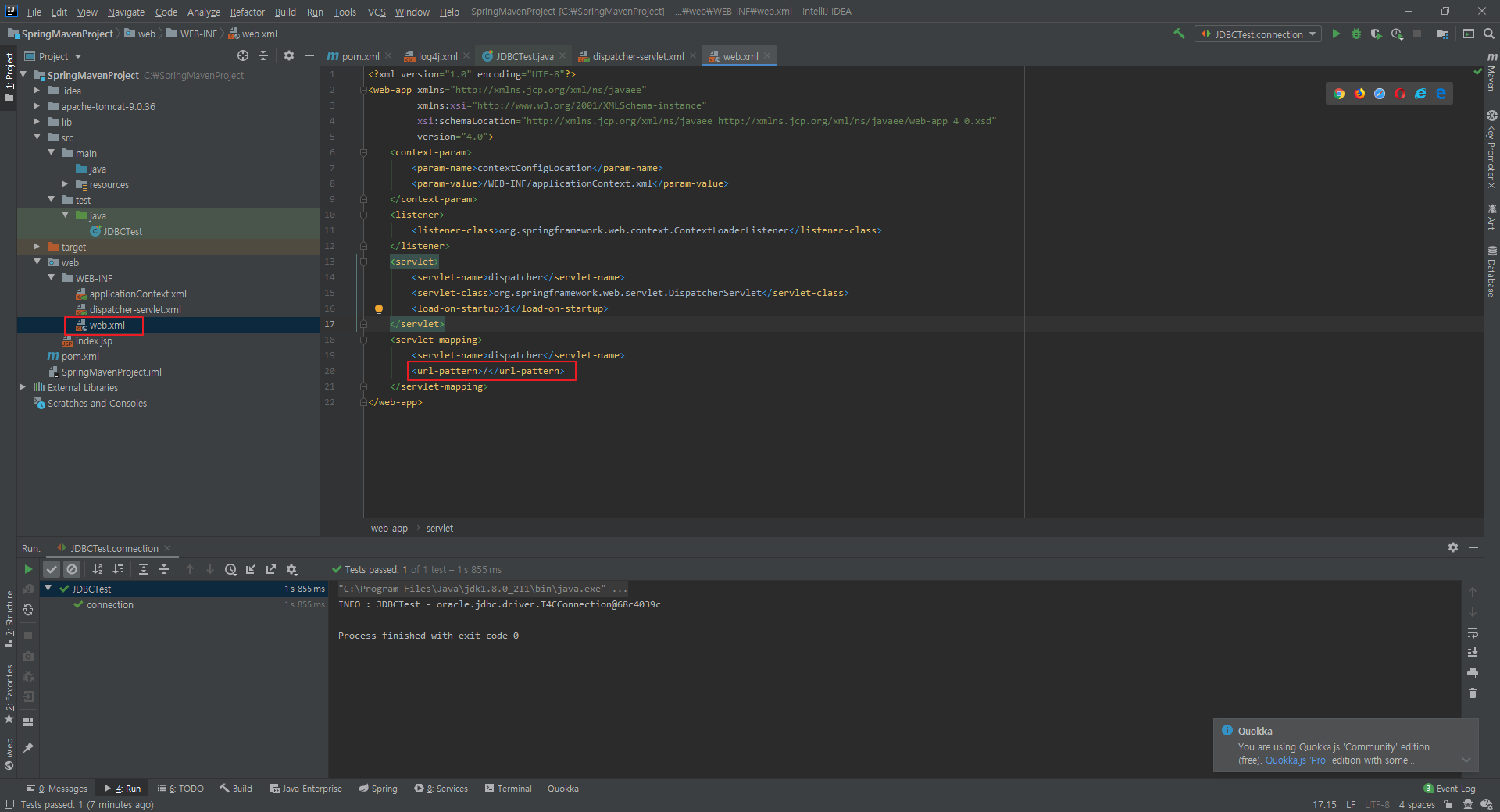Open preview in Edge browser icon

tap(1441, 94)
